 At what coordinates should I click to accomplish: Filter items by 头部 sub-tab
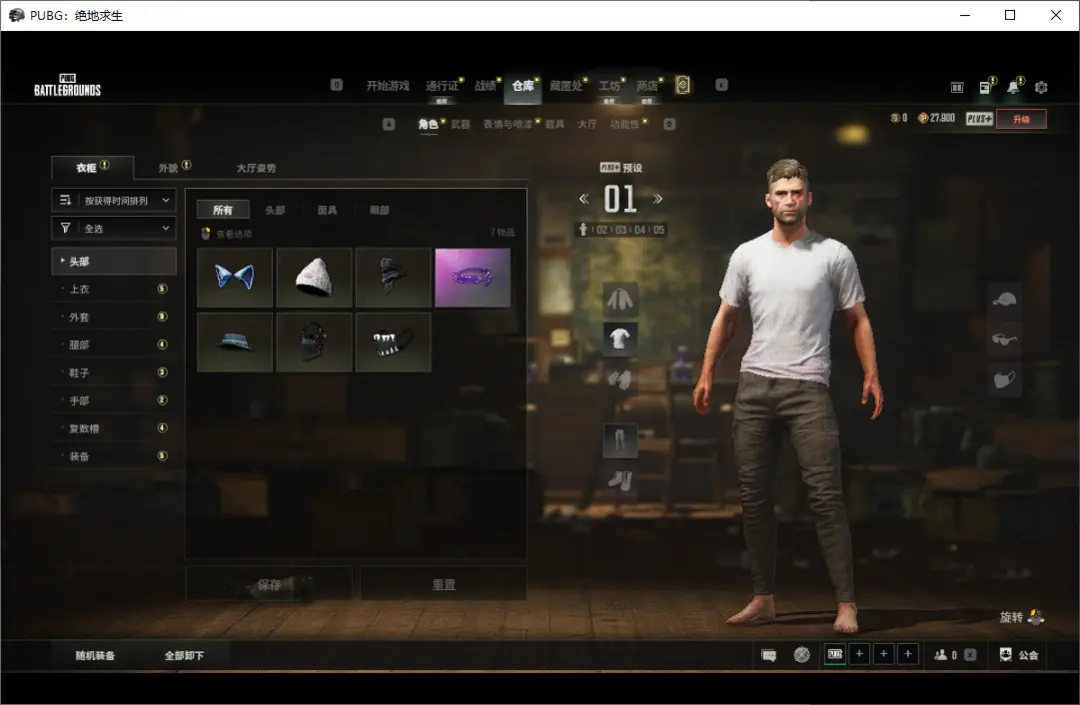pyautogui.click(x=275, y=210)
